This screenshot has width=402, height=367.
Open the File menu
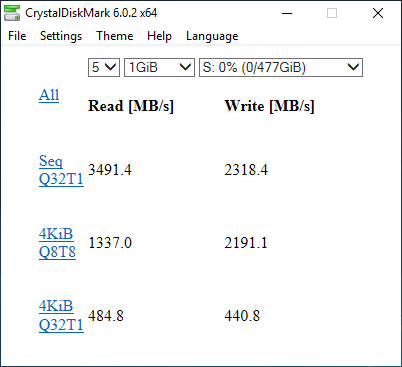(17, 36)
